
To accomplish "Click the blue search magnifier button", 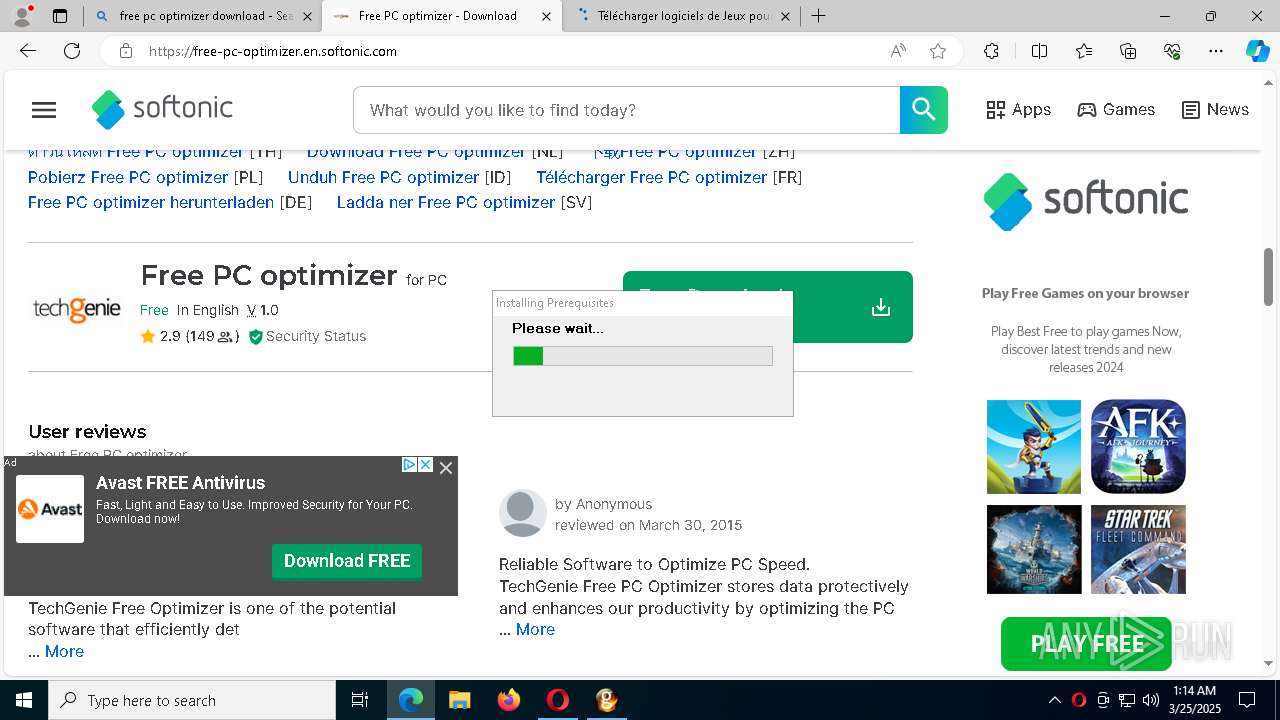I will tap(923, 110).
